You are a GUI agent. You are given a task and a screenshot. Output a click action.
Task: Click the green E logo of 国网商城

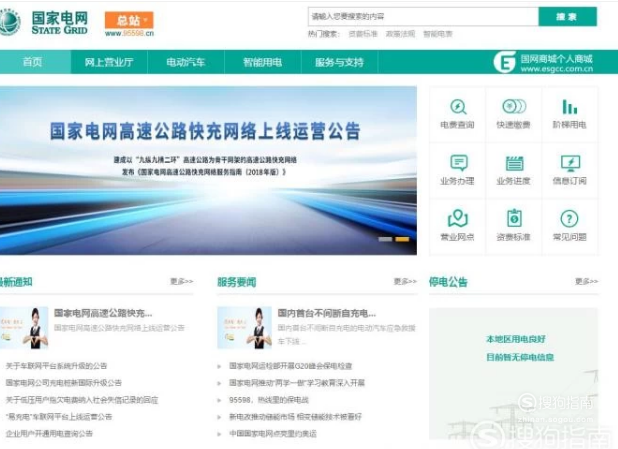(504, 62)
